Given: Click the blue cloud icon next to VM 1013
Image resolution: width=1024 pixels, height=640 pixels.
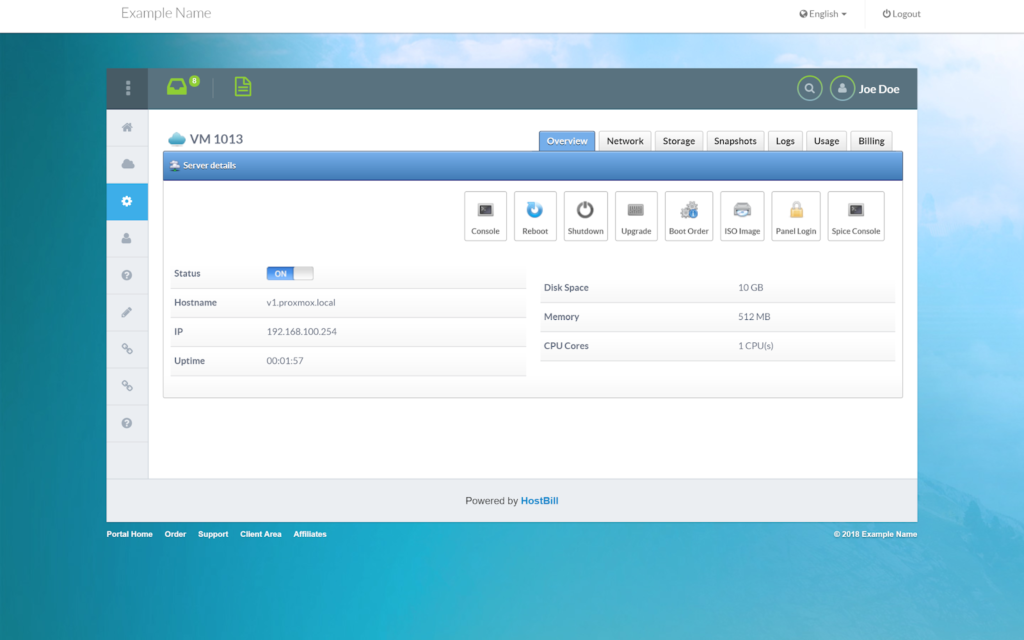Looking at the screenshot, I should pyautogui.click(x=176, y=138).
